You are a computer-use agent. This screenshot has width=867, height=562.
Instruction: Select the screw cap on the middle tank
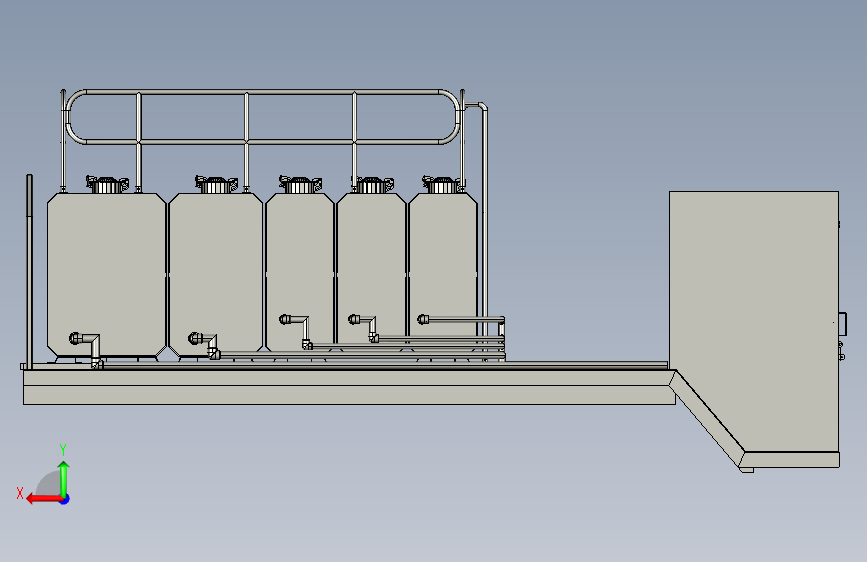300,185
